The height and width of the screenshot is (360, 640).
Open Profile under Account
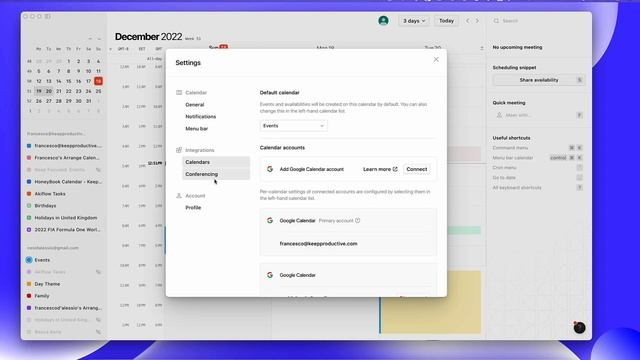193,208
